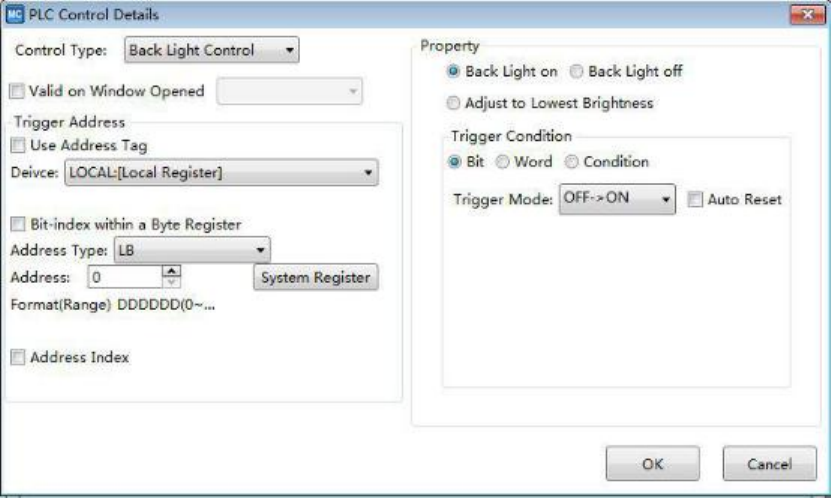The image size is (831, 498).
Task: Choose Adjust to Lowest Brightness option
Action: [454, 103]
